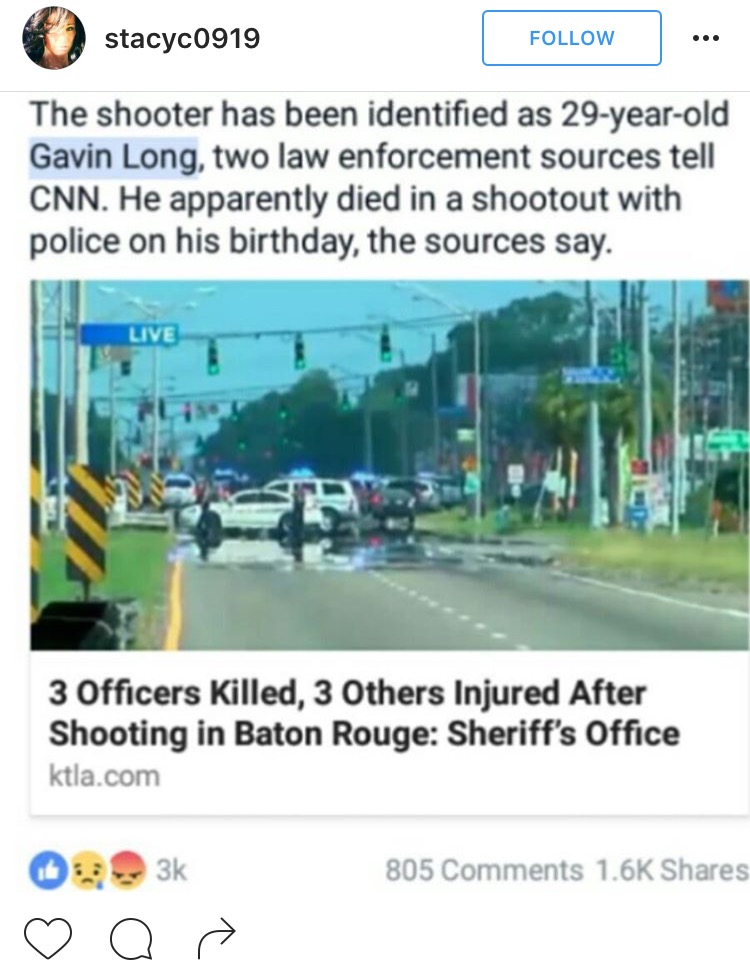Image resolution: width=750 pixels, height=967 pixels.
Task: Click the angry face reaction icon
Action: pyautogui.click(x=126, y=870)
